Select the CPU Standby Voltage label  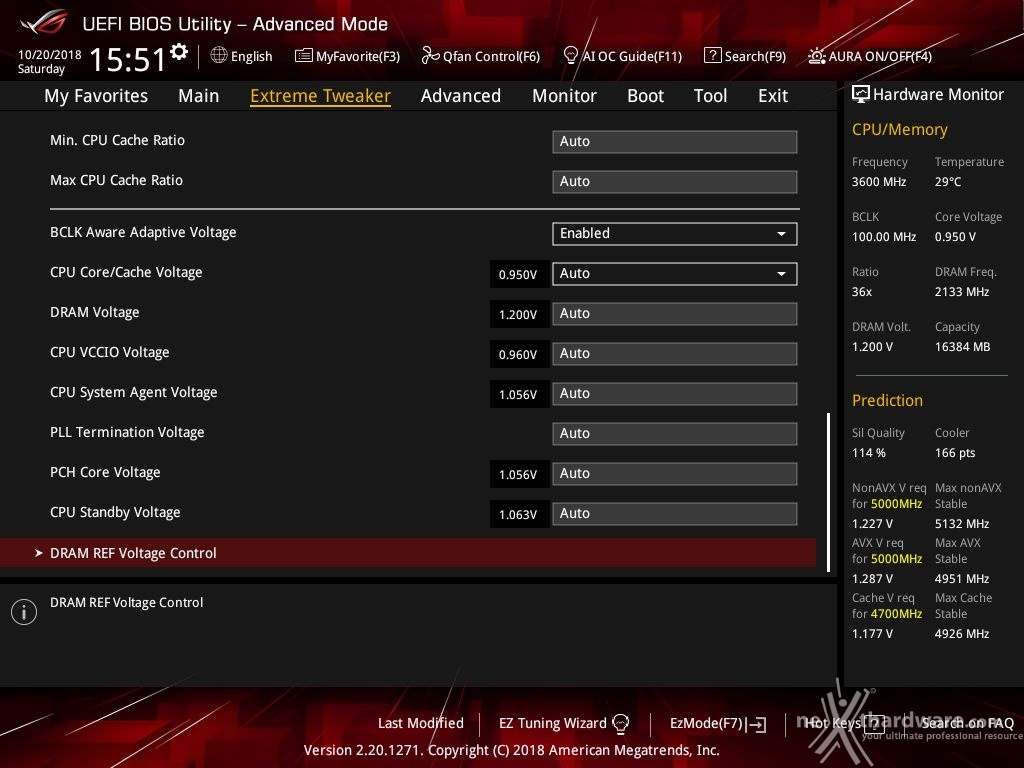115,513
